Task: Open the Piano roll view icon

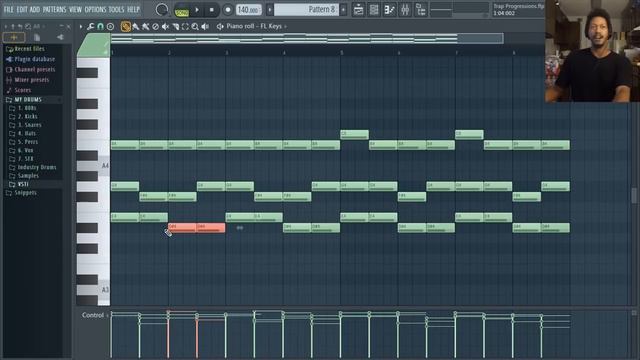Action: (x=389, y=9)
